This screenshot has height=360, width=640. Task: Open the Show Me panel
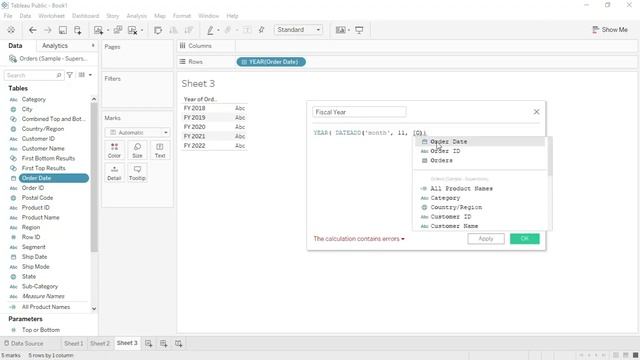[610, 30]
